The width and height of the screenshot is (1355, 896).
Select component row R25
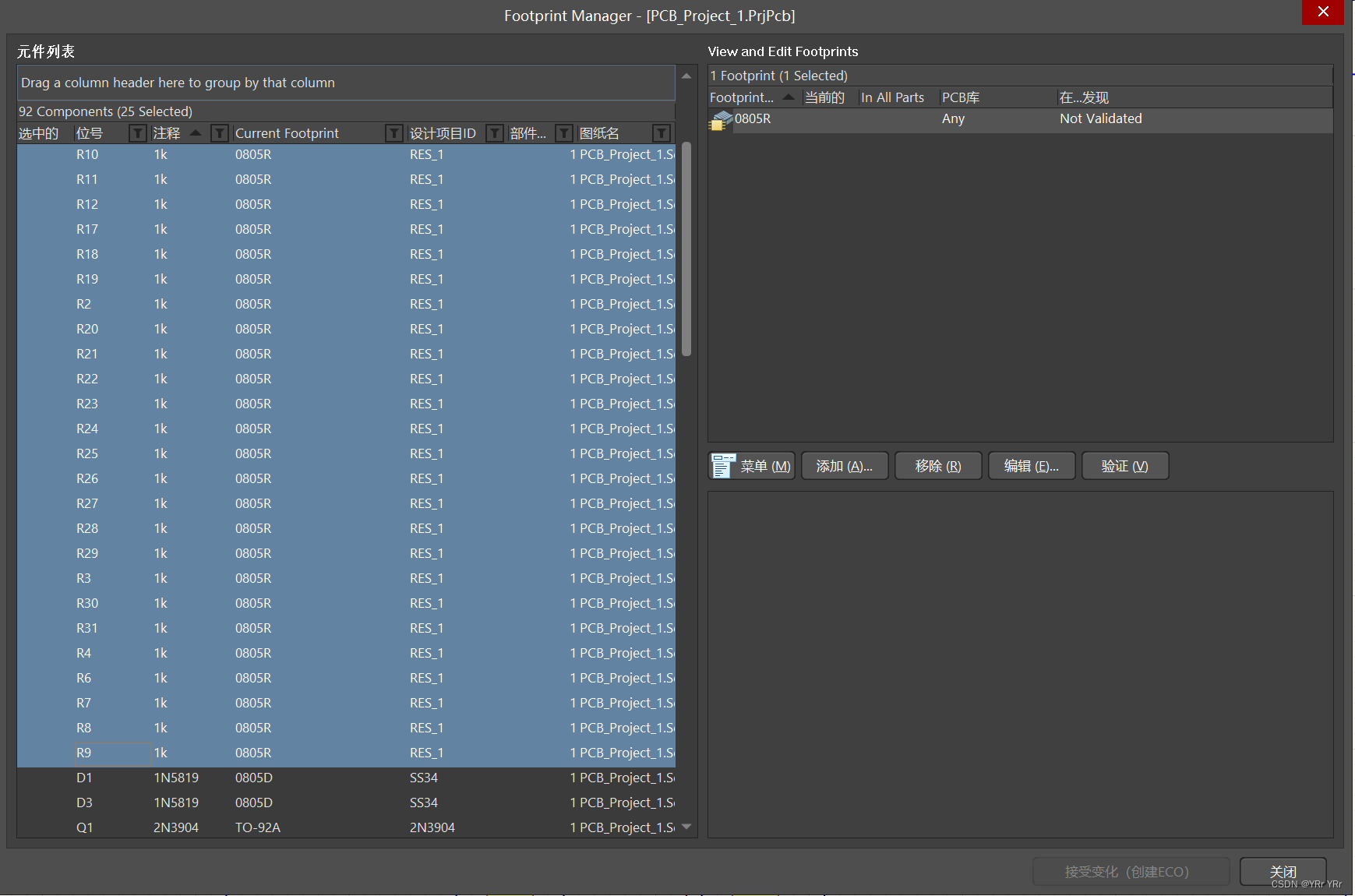346,453
